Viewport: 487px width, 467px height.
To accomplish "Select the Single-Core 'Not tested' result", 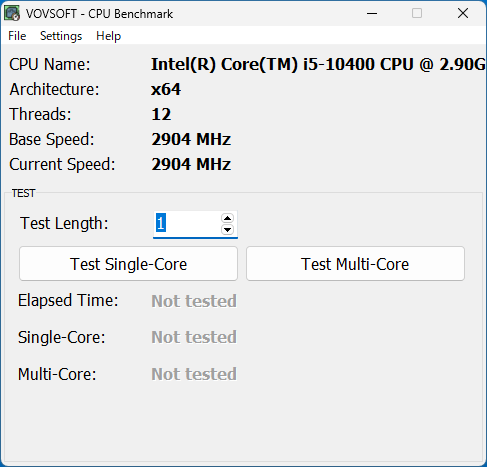I will [x=194, y=337].
